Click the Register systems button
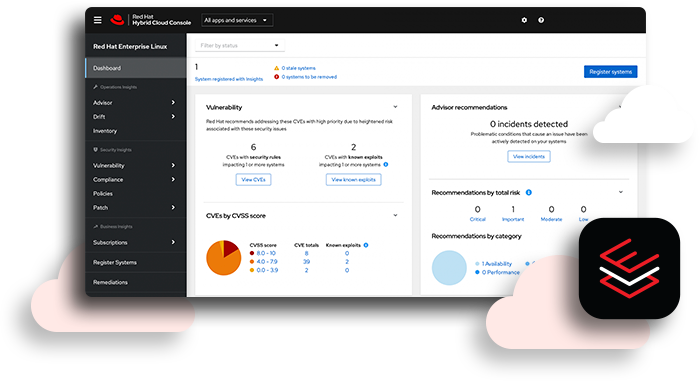Image resolution: width=699 pixels, height=381 pixels. [x=610, y=72]
